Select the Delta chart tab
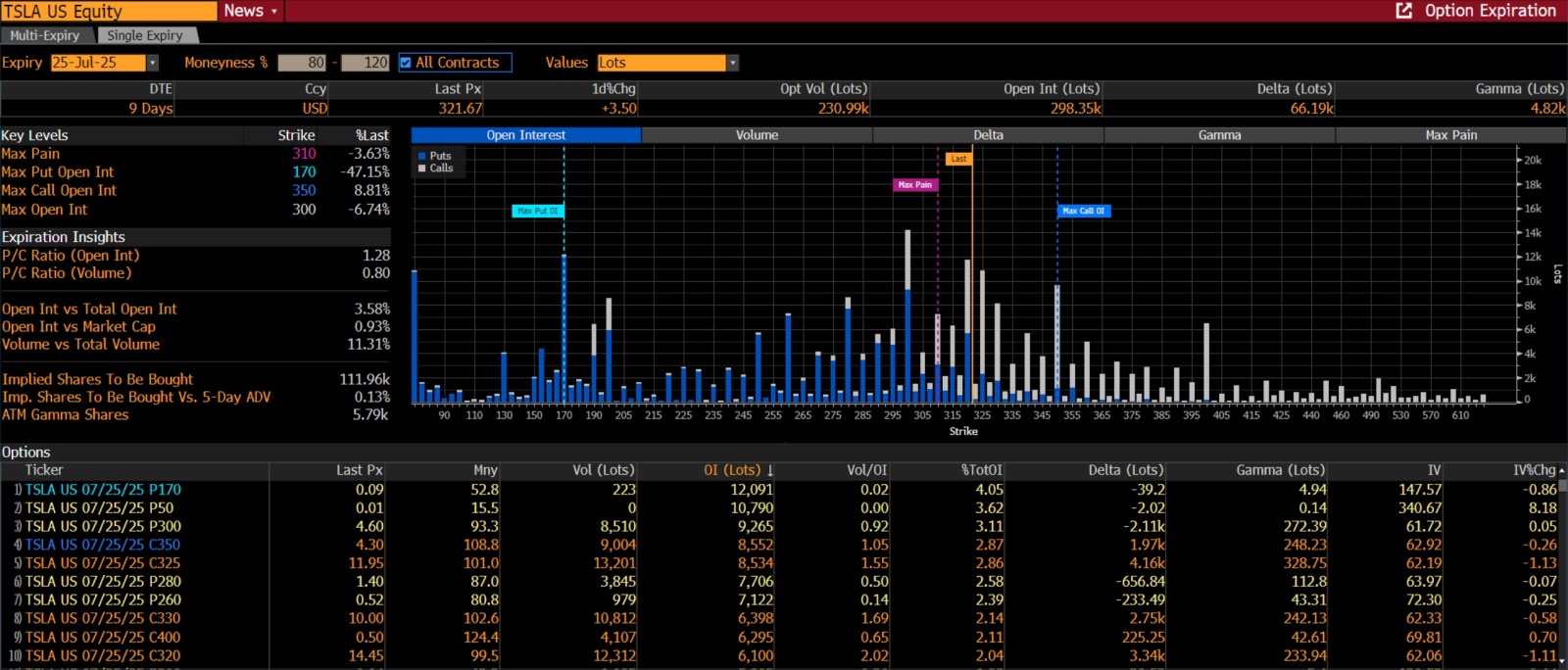 (988, 135)
